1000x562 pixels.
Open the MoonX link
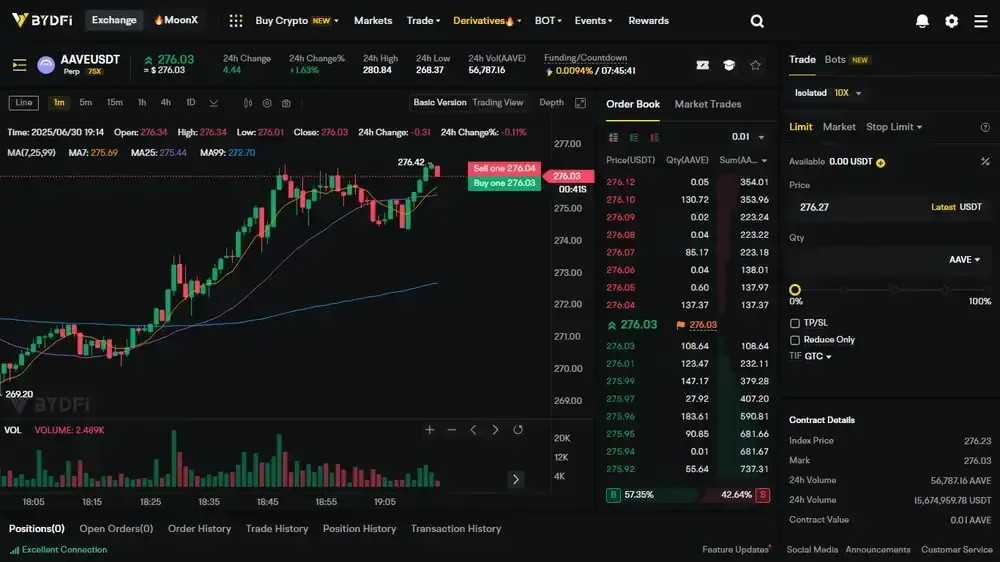tap(176, 20)
